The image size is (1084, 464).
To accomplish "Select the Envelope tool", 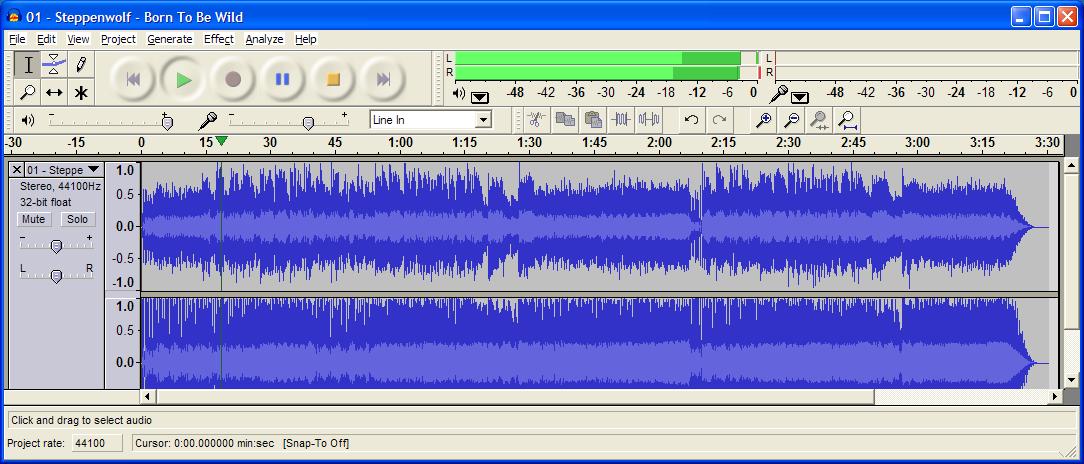I will (54, 65).
